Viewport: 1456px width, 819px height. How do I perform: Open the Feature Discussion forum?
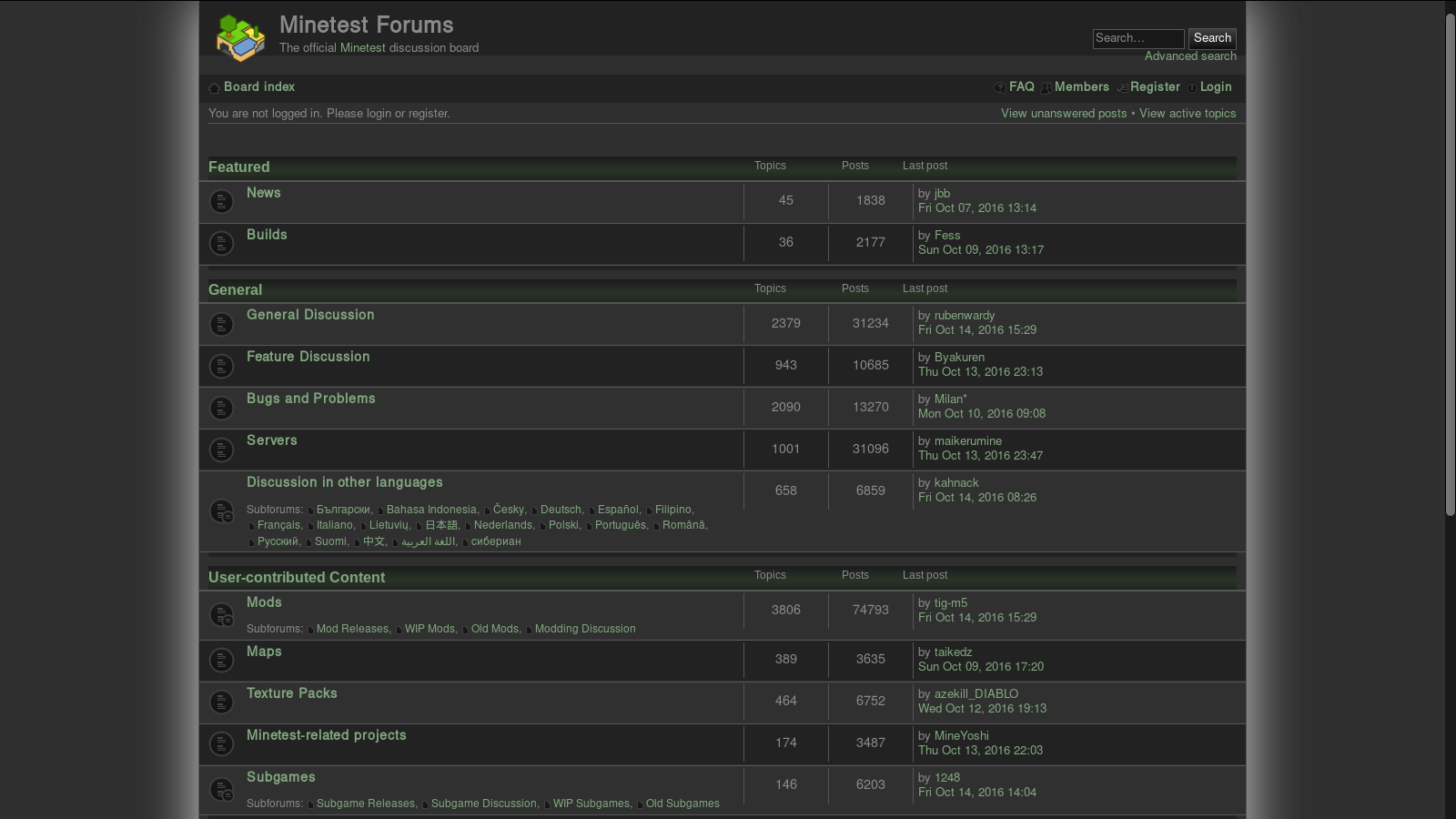(308, 357)
